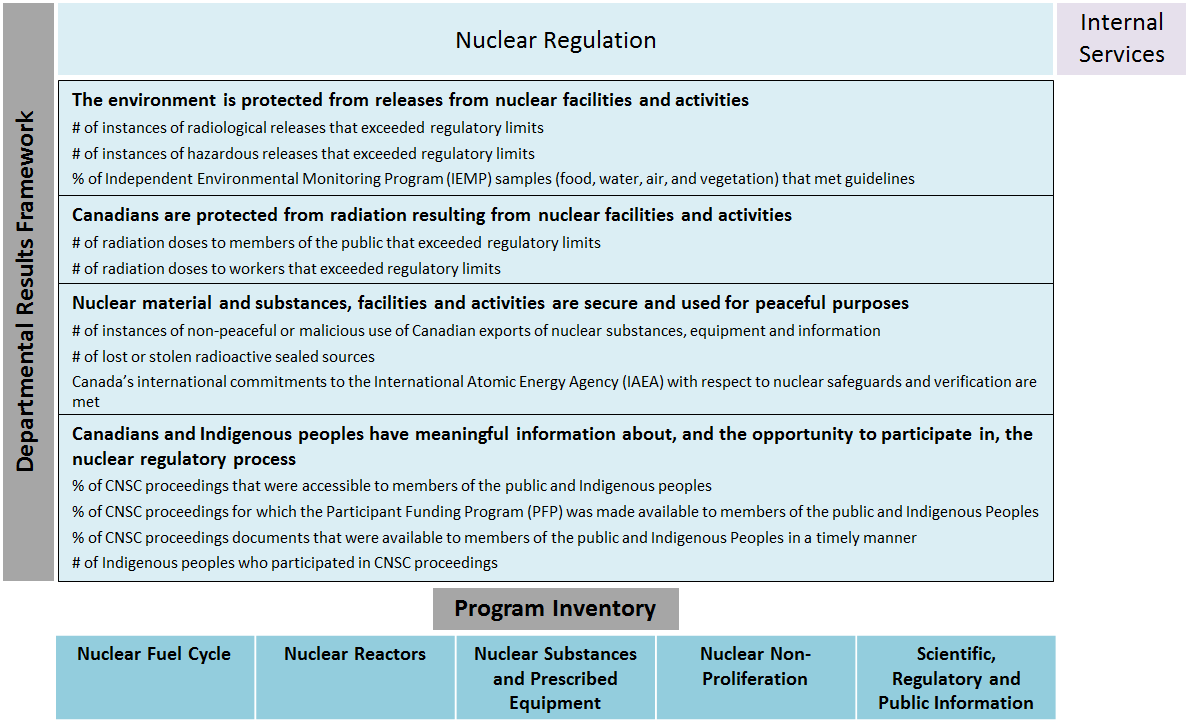
Task: Click the lost or stolen sealed sources indicator
Action: [x=223, y=356]
